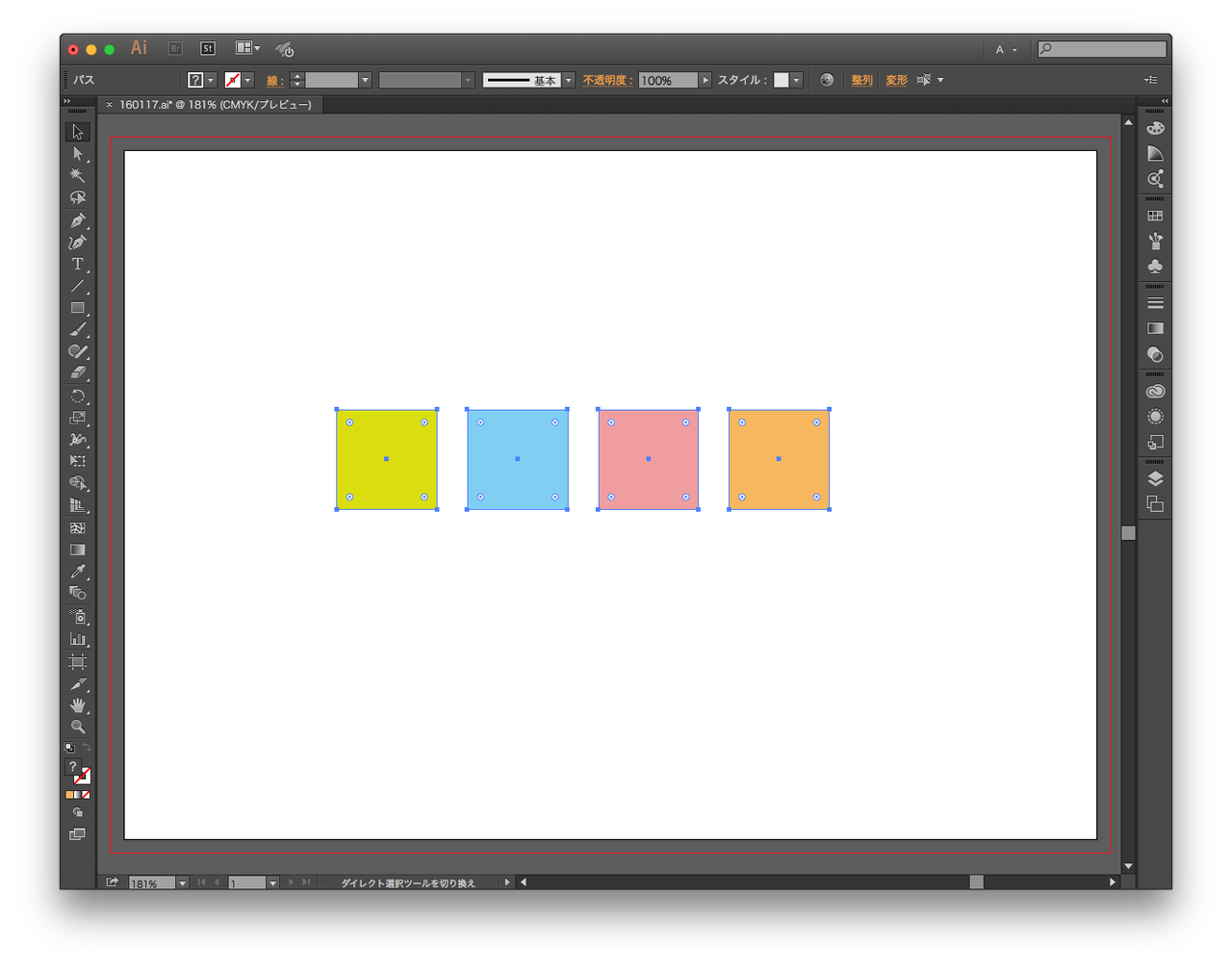
Task: Select the Selection tool (black arrow)
Action: pyautogui.click(x=78, y=132)
